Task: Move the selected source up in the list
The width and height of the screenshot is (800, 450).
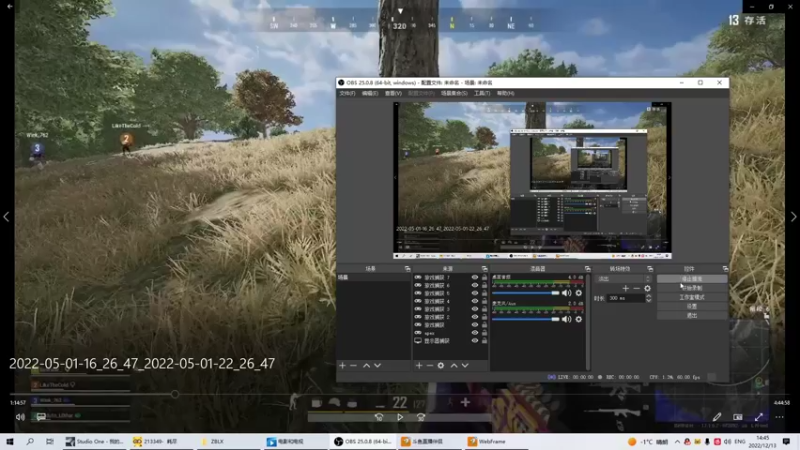Action: pyautogui.click(x=454, y=365)
